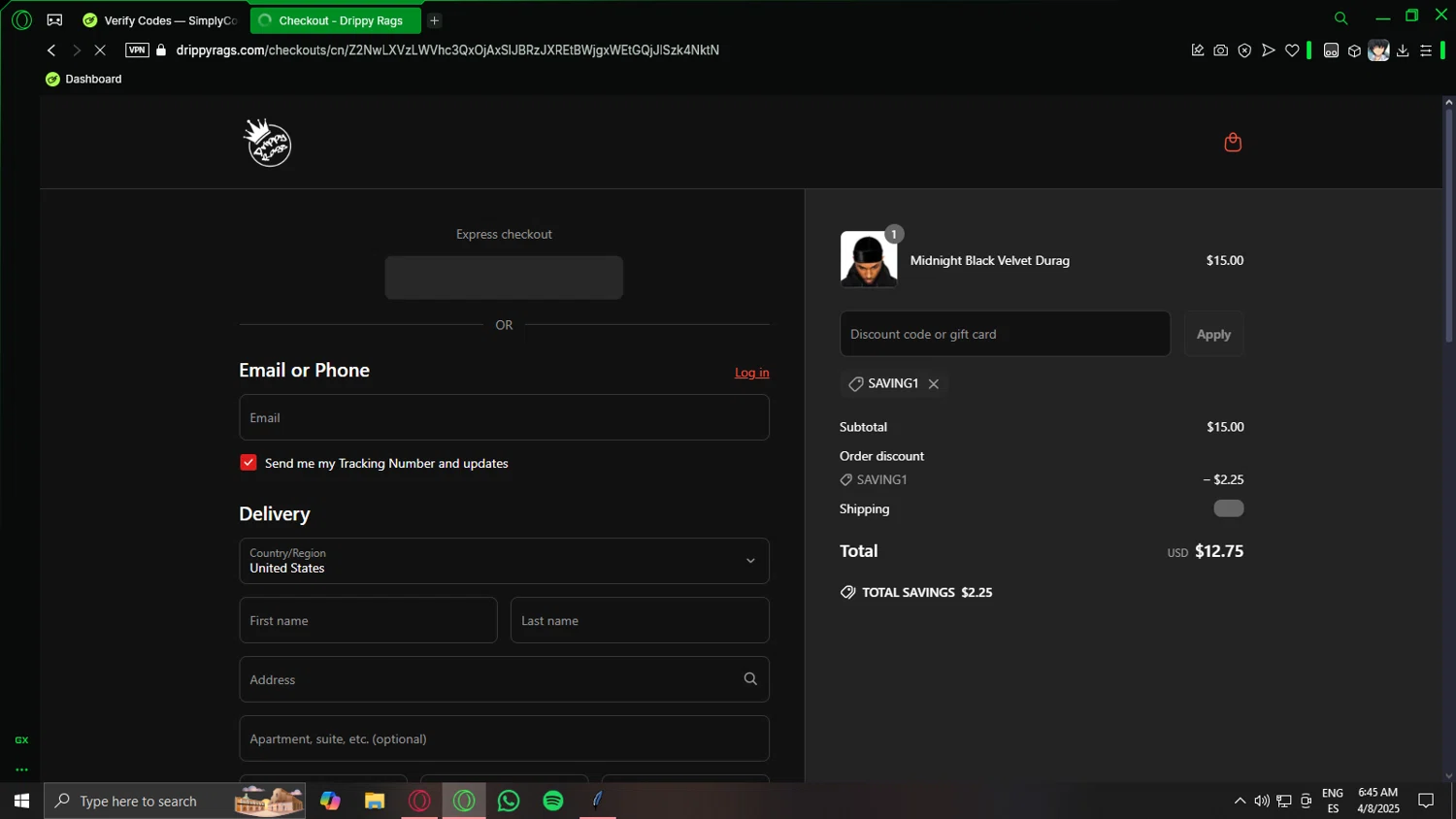Click the Drippy Rags crown logo
The image size is (1456, 819).
(267, 143)
